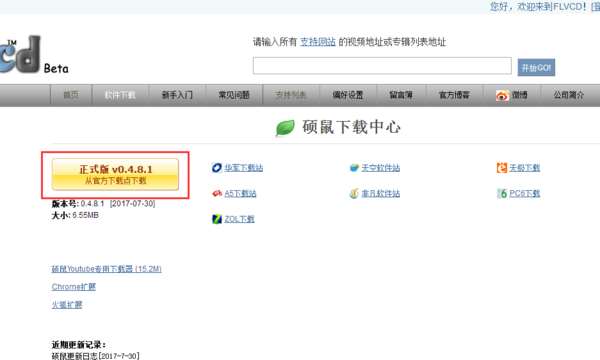
Task: Click the orange 天极下载 icon
Action: (x=502, y=168)
